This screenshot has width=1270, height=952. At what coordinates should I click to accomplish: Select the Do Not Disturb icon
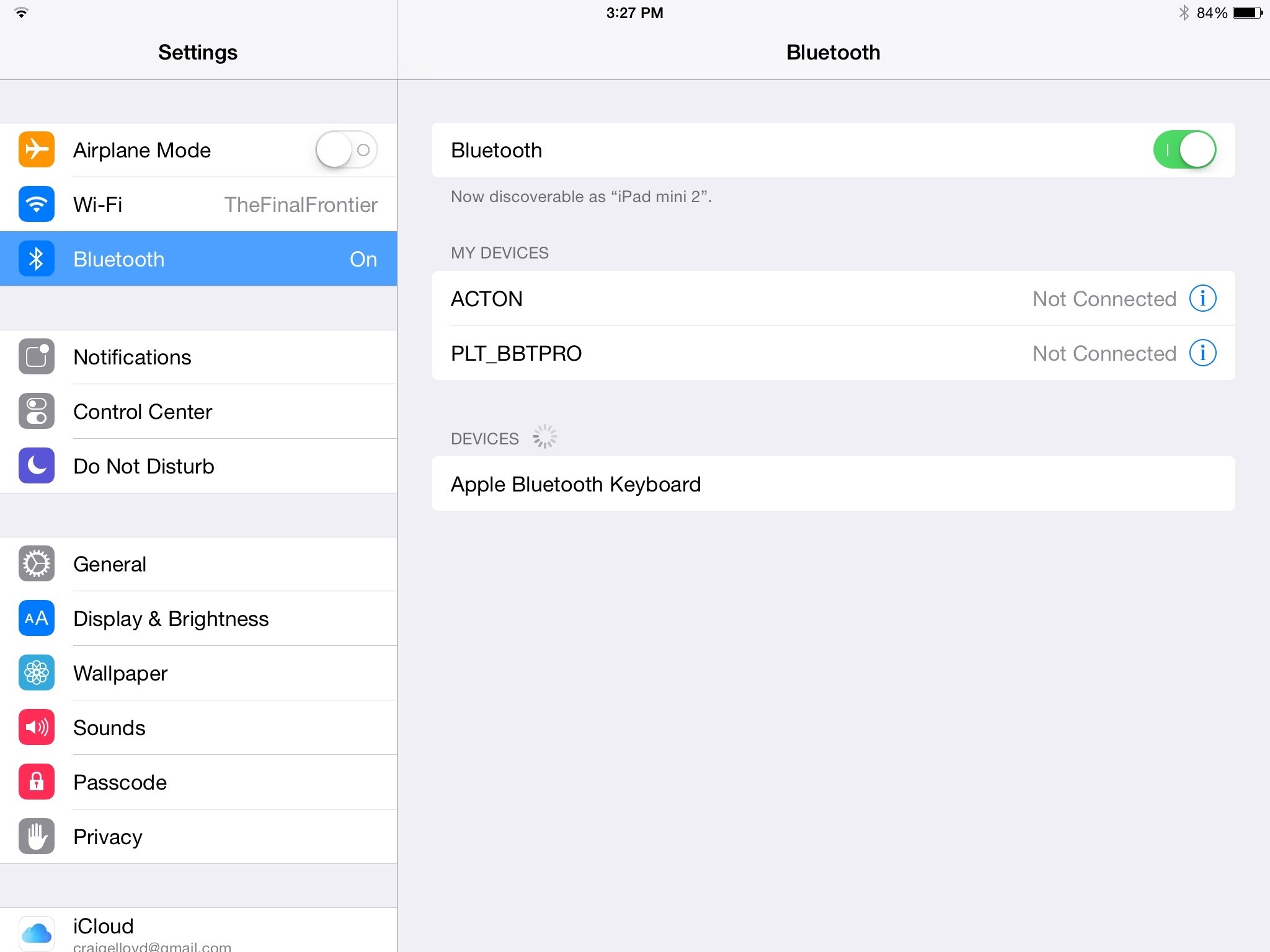click(35, 465)
